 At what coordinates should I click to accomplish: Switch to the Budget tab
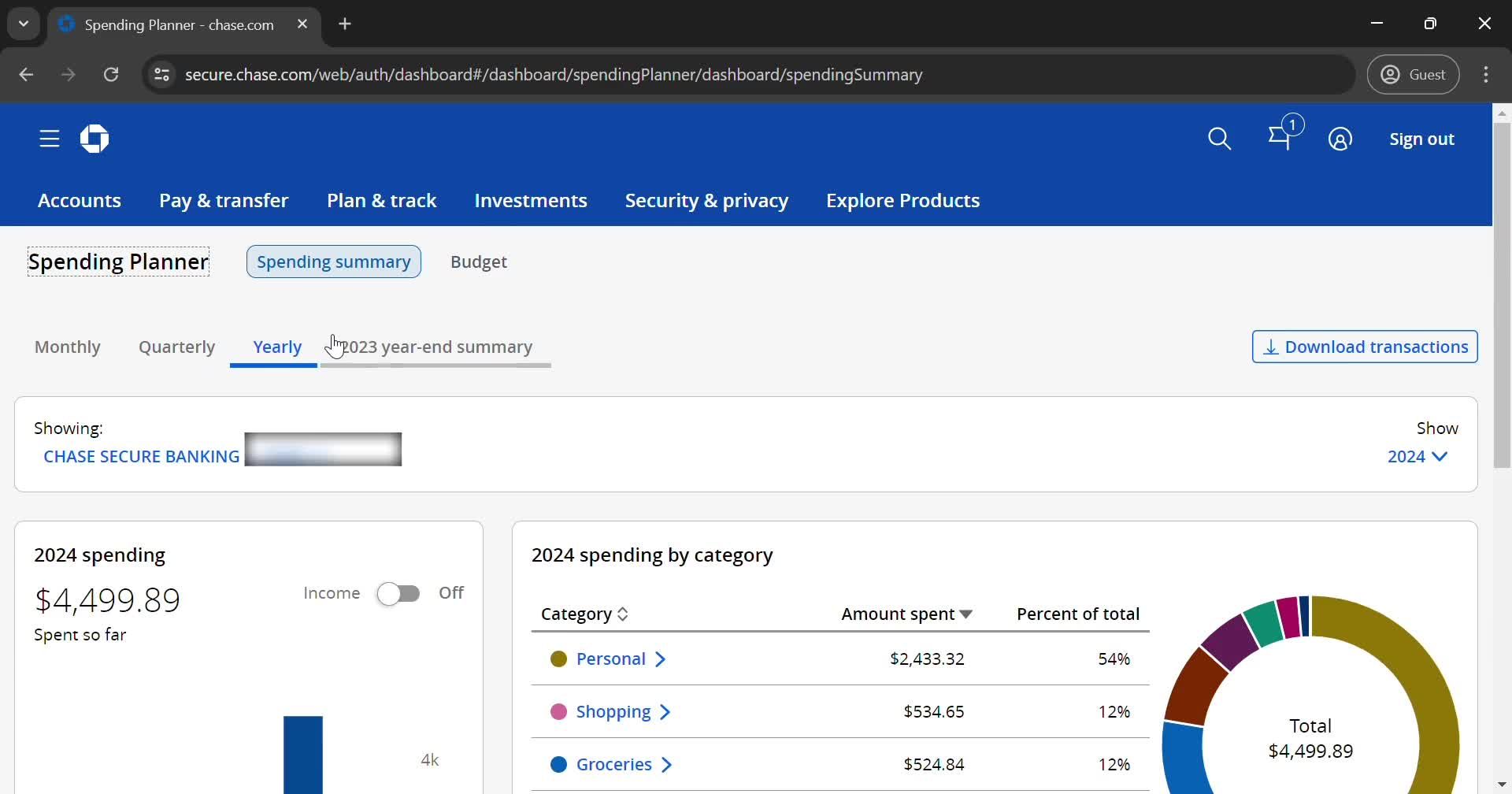479,262
